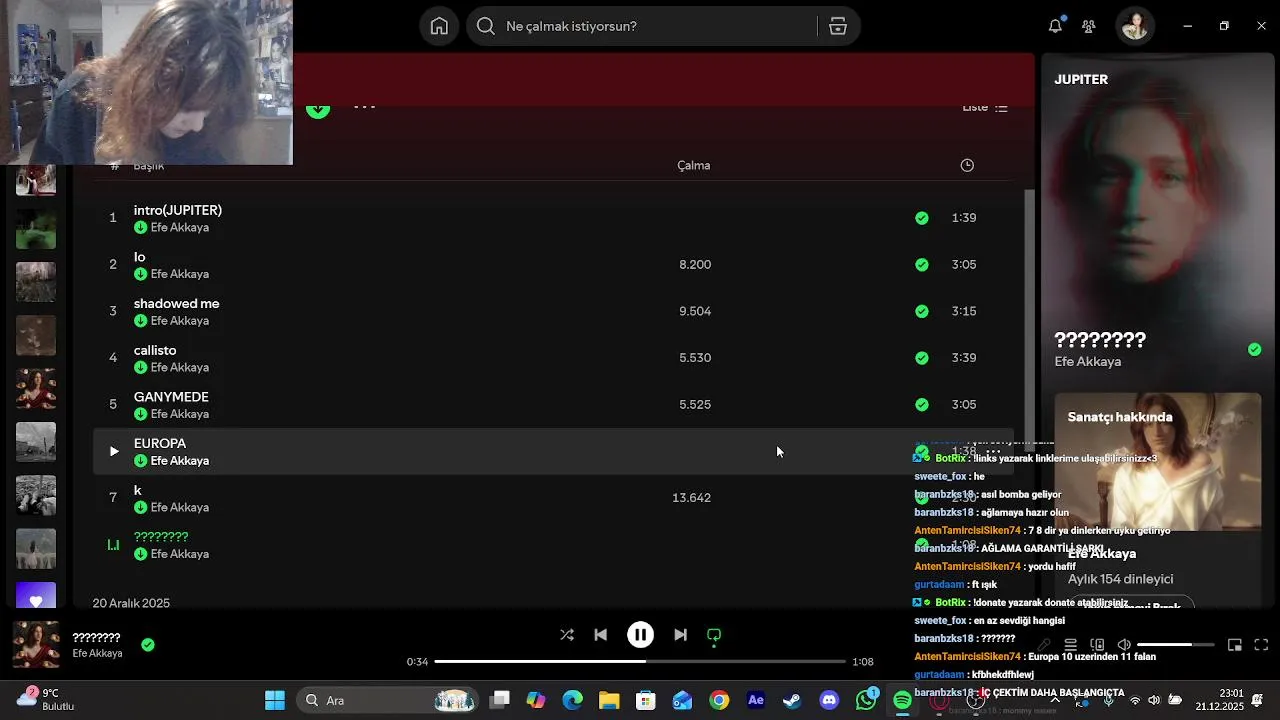Open Efe Akkaya link in the right panel
The image size is (1280, 720).
click(1088, 362)
